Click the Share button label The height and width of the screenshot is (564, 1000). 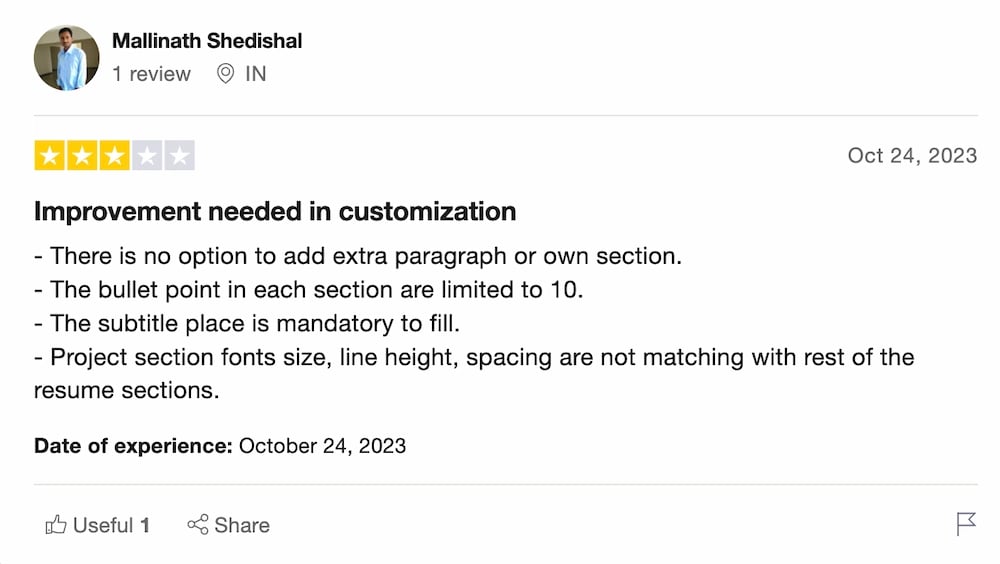click(242, 525)
